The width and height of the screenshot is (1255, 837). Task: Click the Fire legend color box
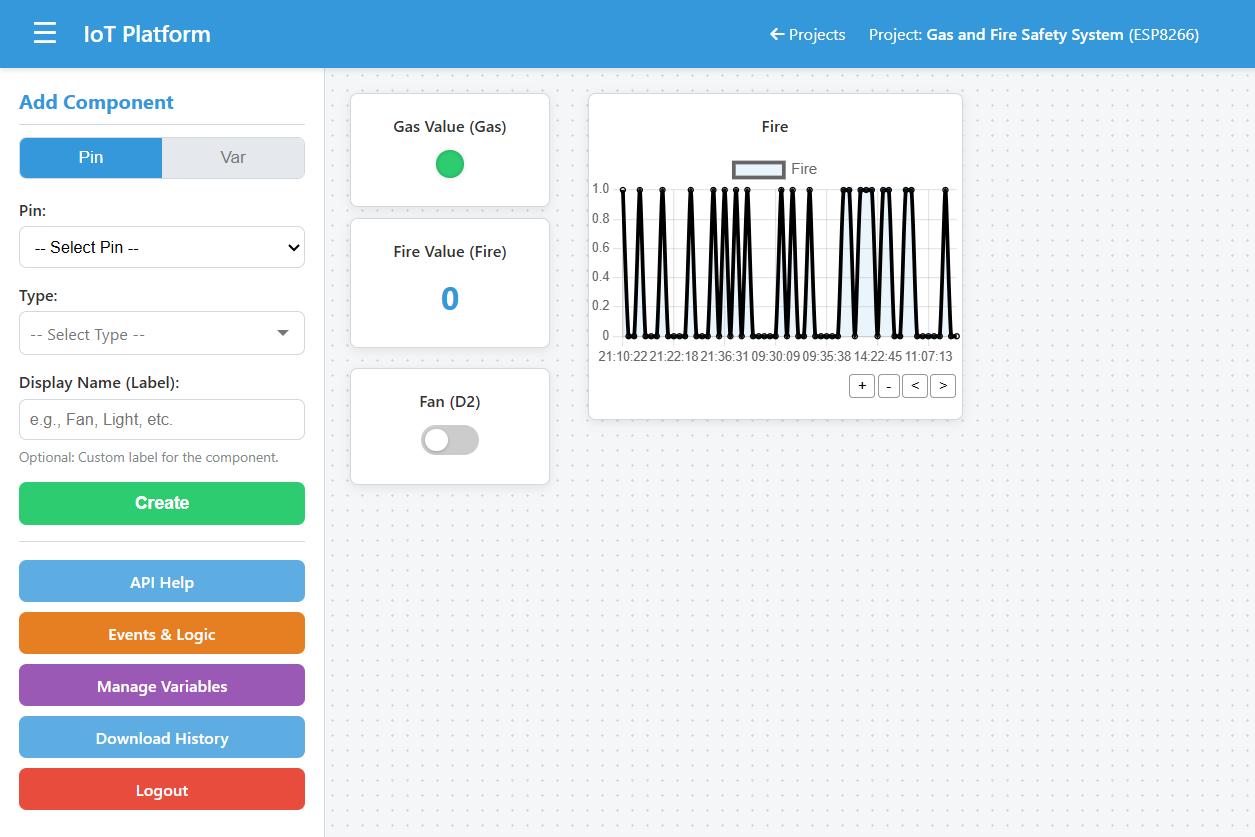click(758, 169)
